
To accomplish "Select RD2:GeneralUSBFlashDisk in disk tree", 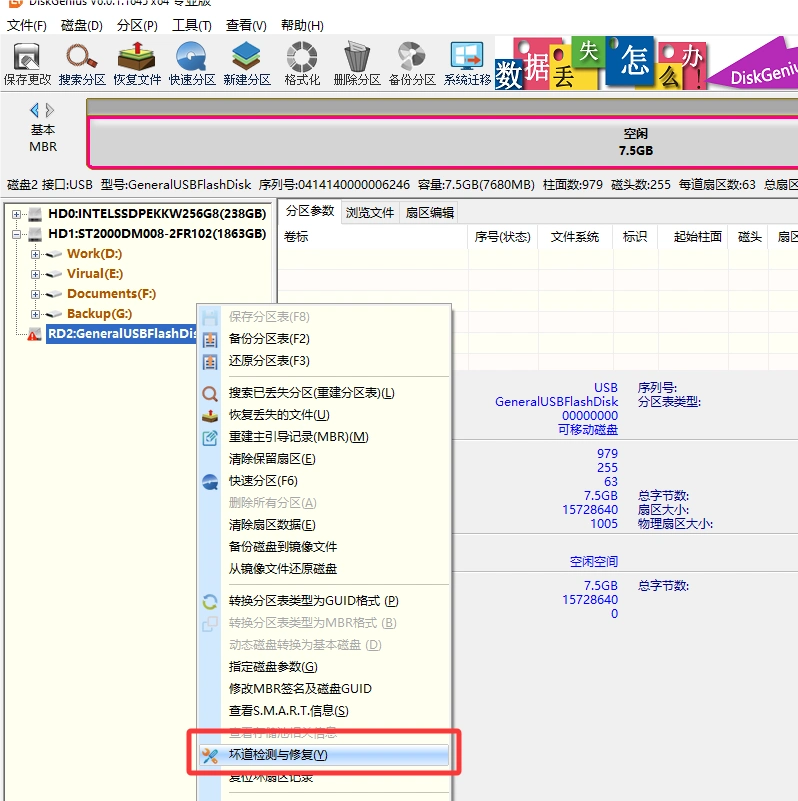I will [x=122, y=334].
